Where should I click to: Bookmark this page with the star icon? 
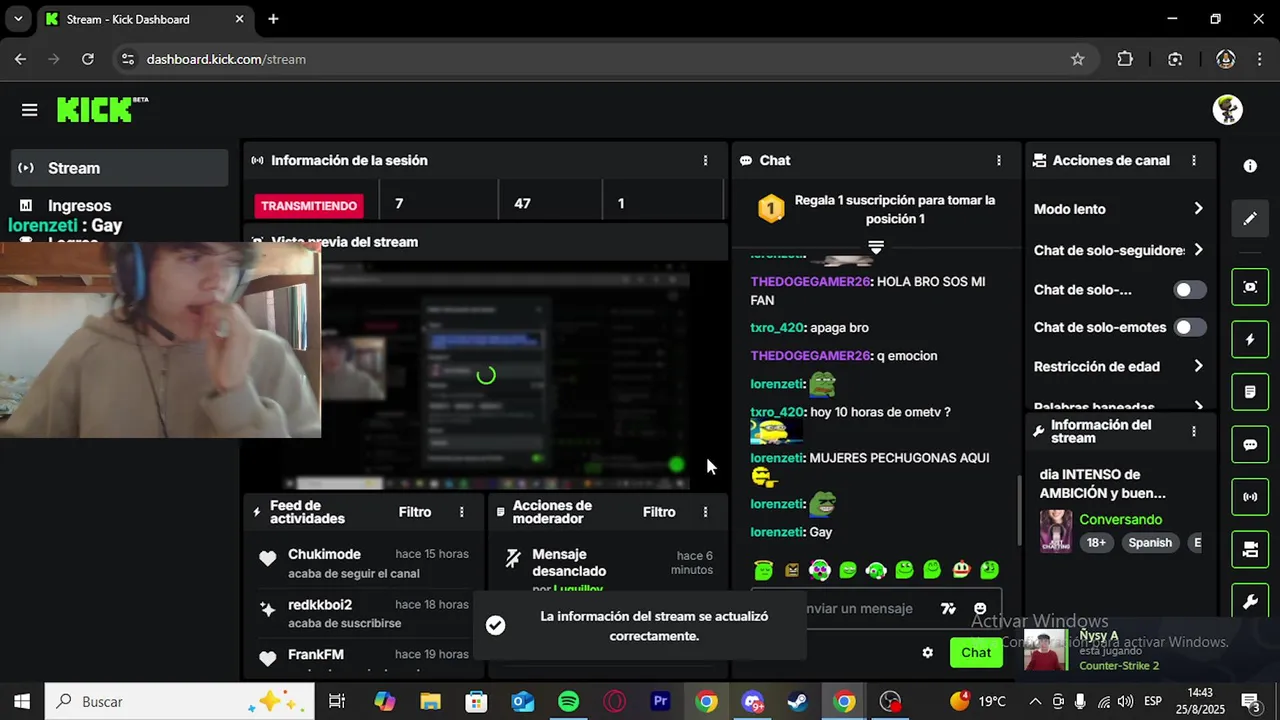tap(1077, 59)
